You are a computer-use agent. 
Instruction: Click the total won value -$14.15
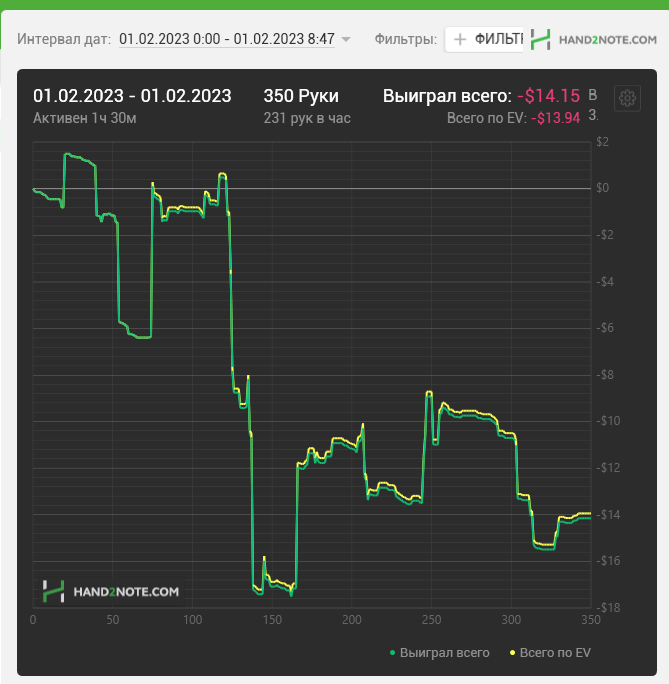tap(549, 96)
